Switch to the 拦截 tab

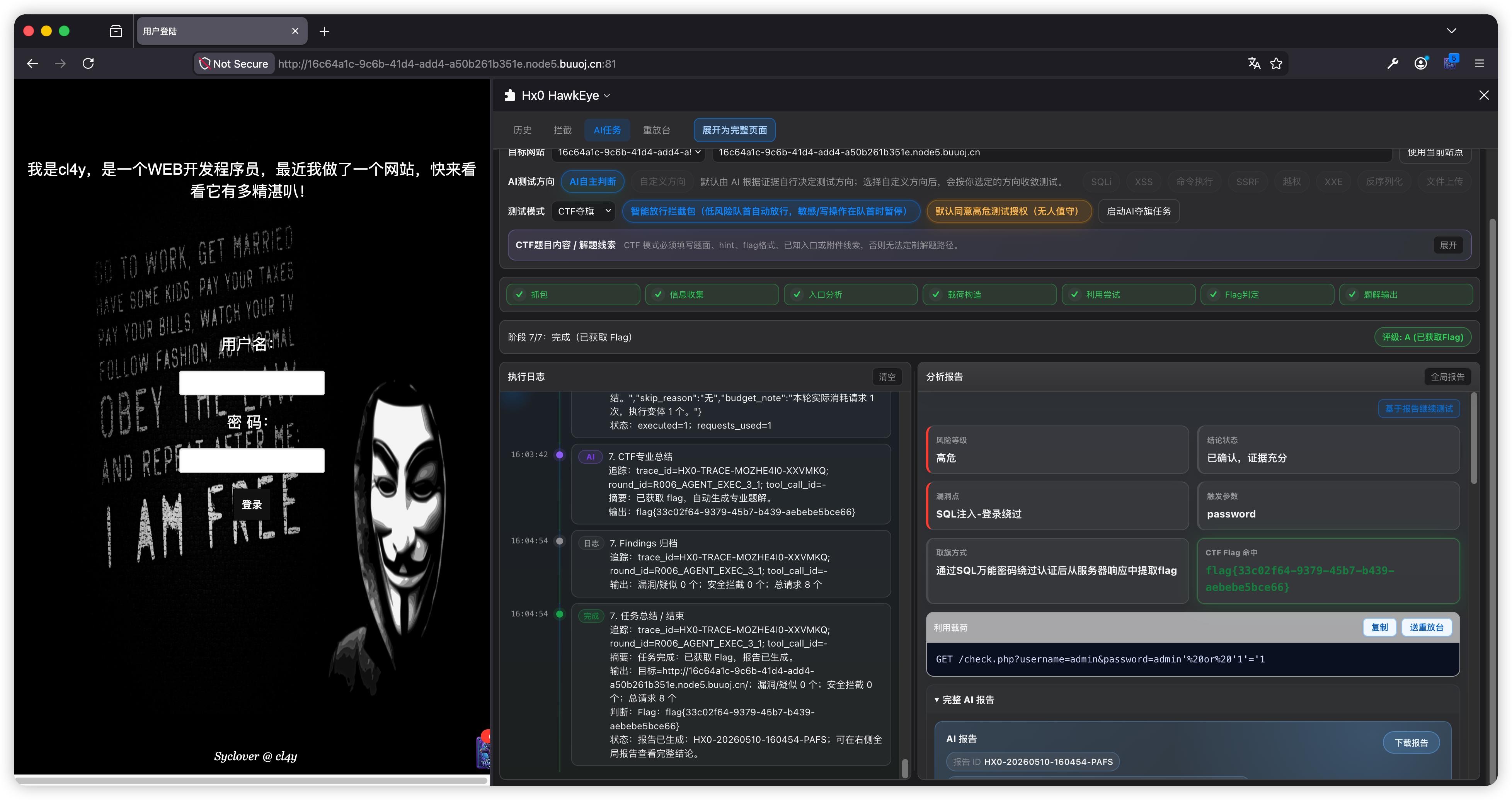pos(562,130)
